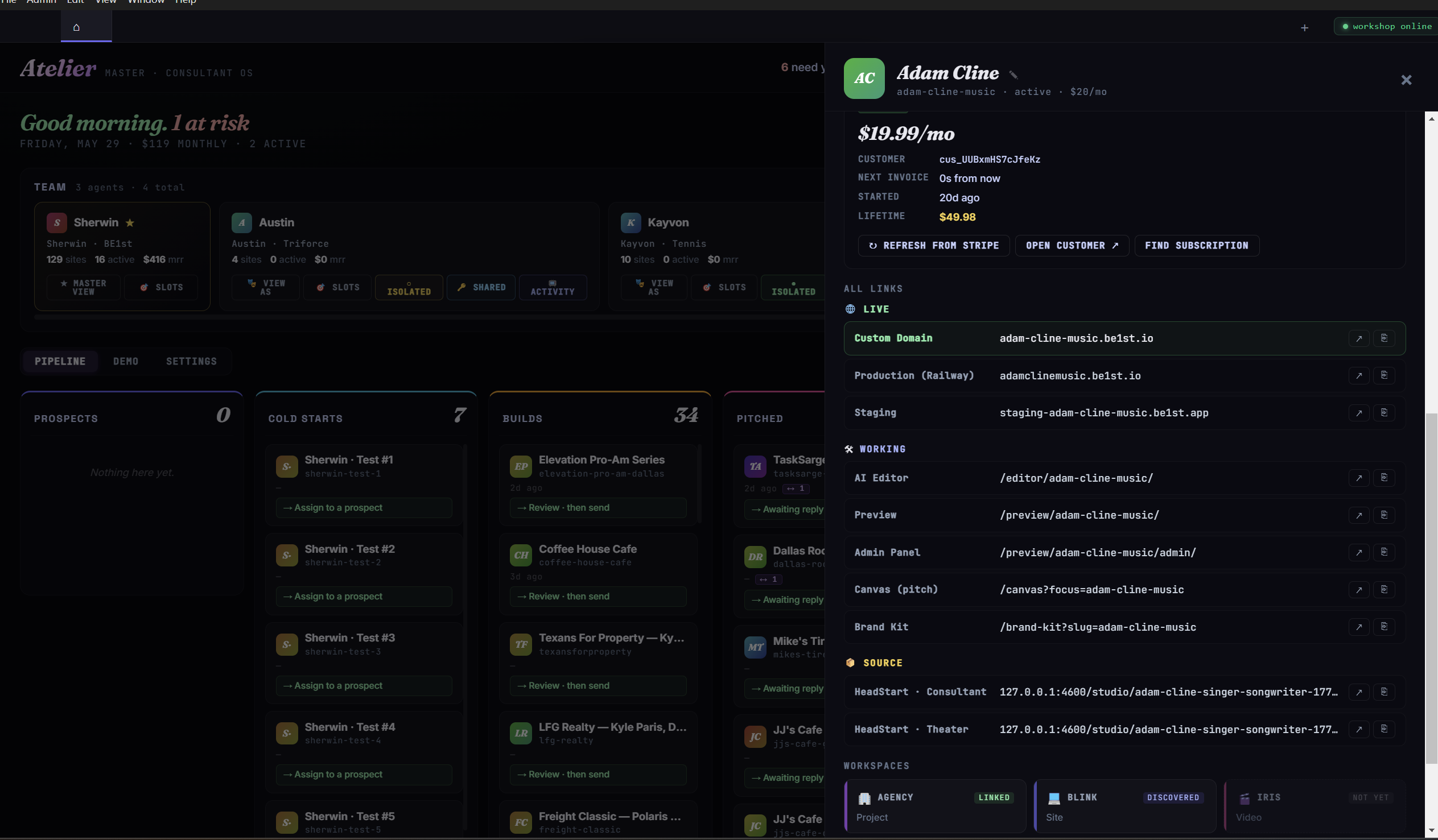Open the Staging link externally
Image resolution: width=1438 pixels, height=840 pixels.
[x=1359, y=413]
